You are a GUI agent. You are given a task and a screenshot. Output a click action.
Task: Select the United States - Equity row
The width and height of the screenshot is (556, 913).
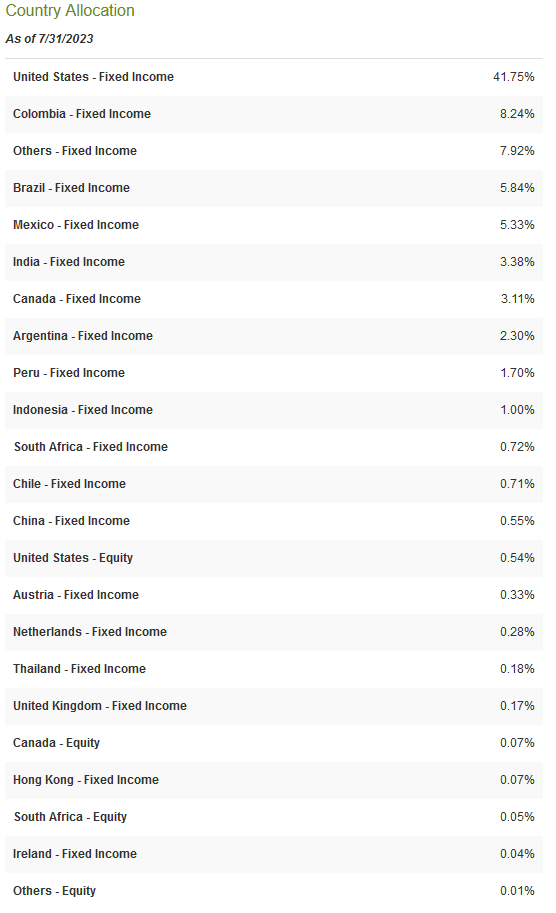tap(274, 558)
